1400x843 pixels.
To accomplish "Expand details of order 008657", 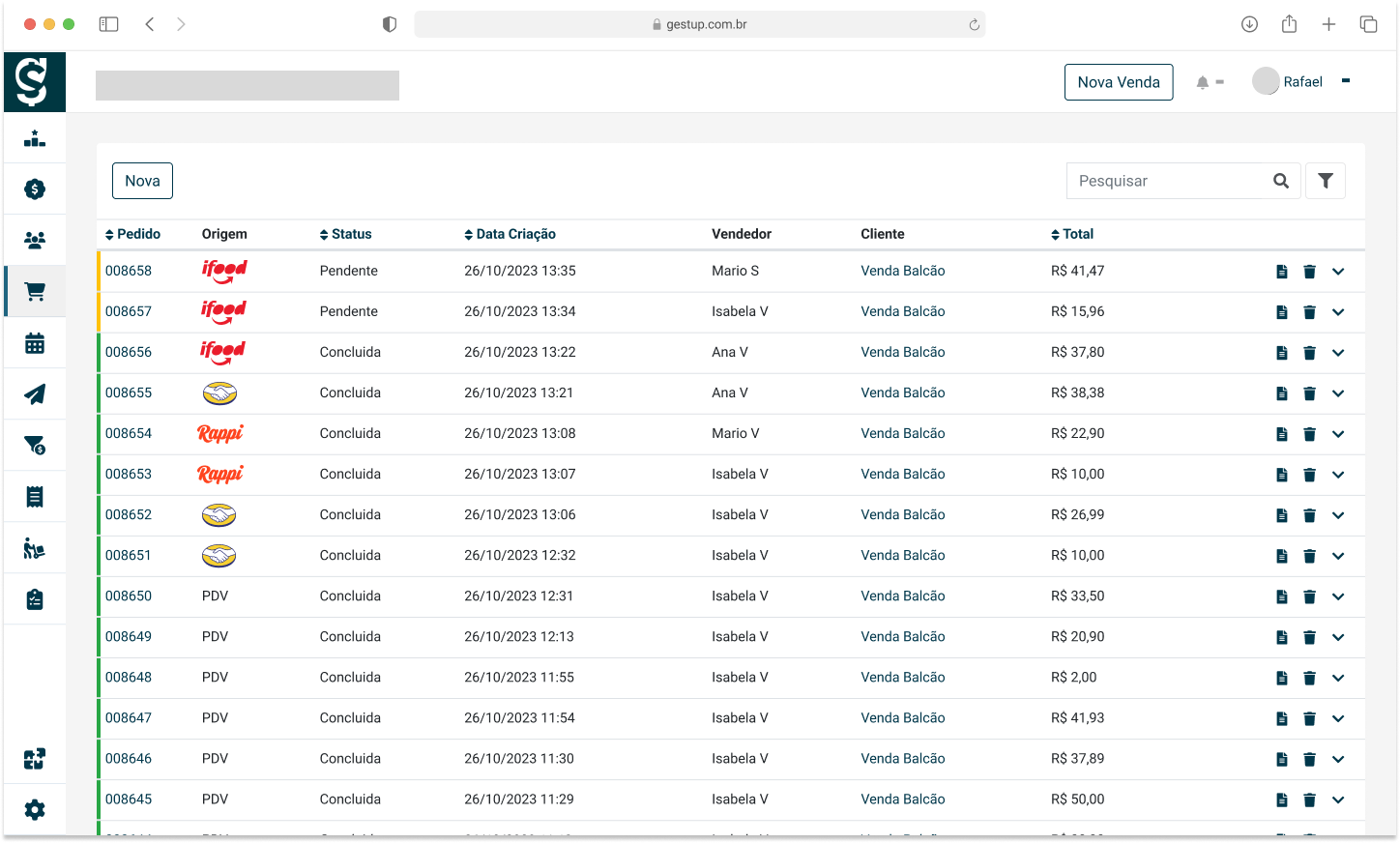I will [x=1338, y=312].
